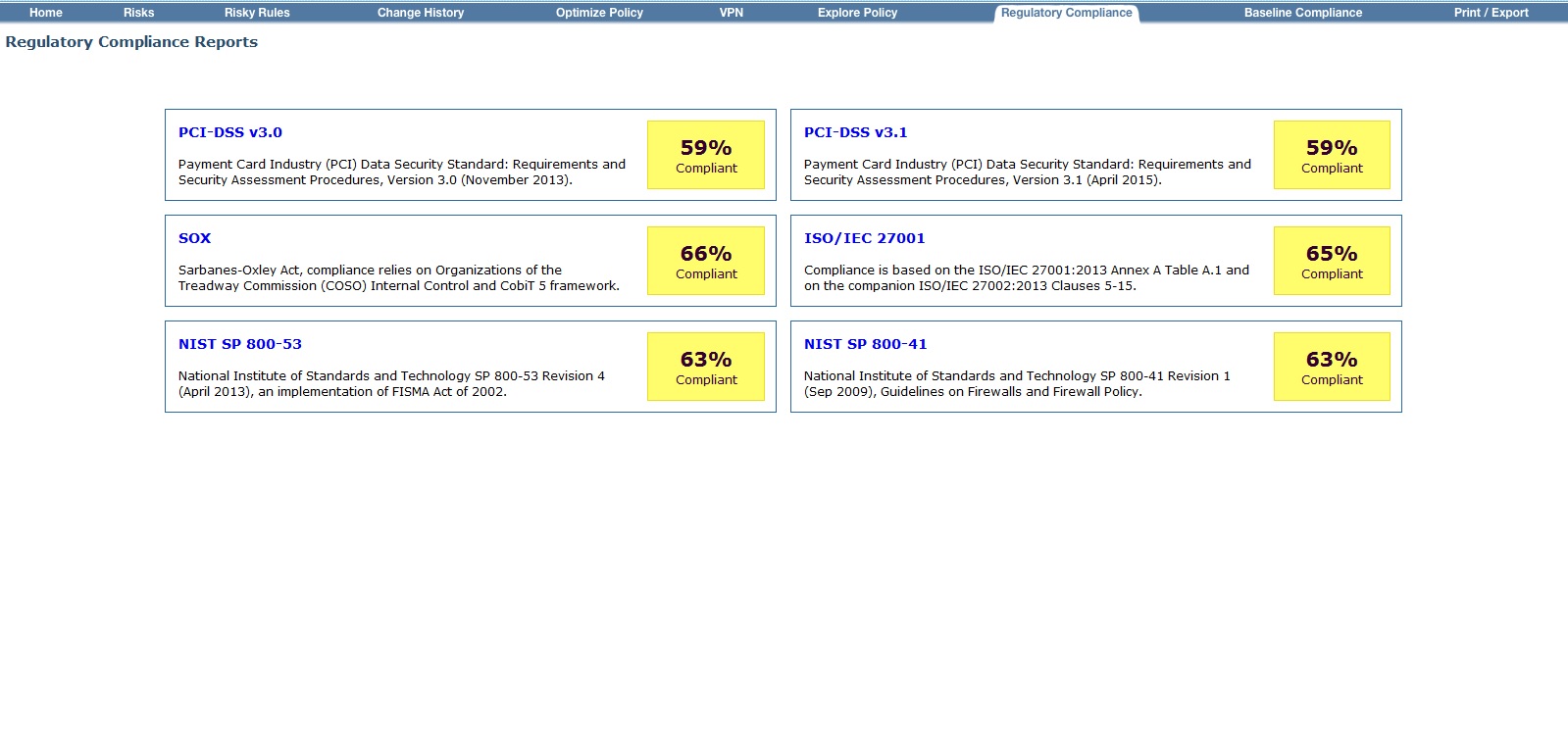Click the 63% Compliant NIST SP 800-41 badge
The height and width of the screenshot is (740, 1568).
tap(1331, 367)
